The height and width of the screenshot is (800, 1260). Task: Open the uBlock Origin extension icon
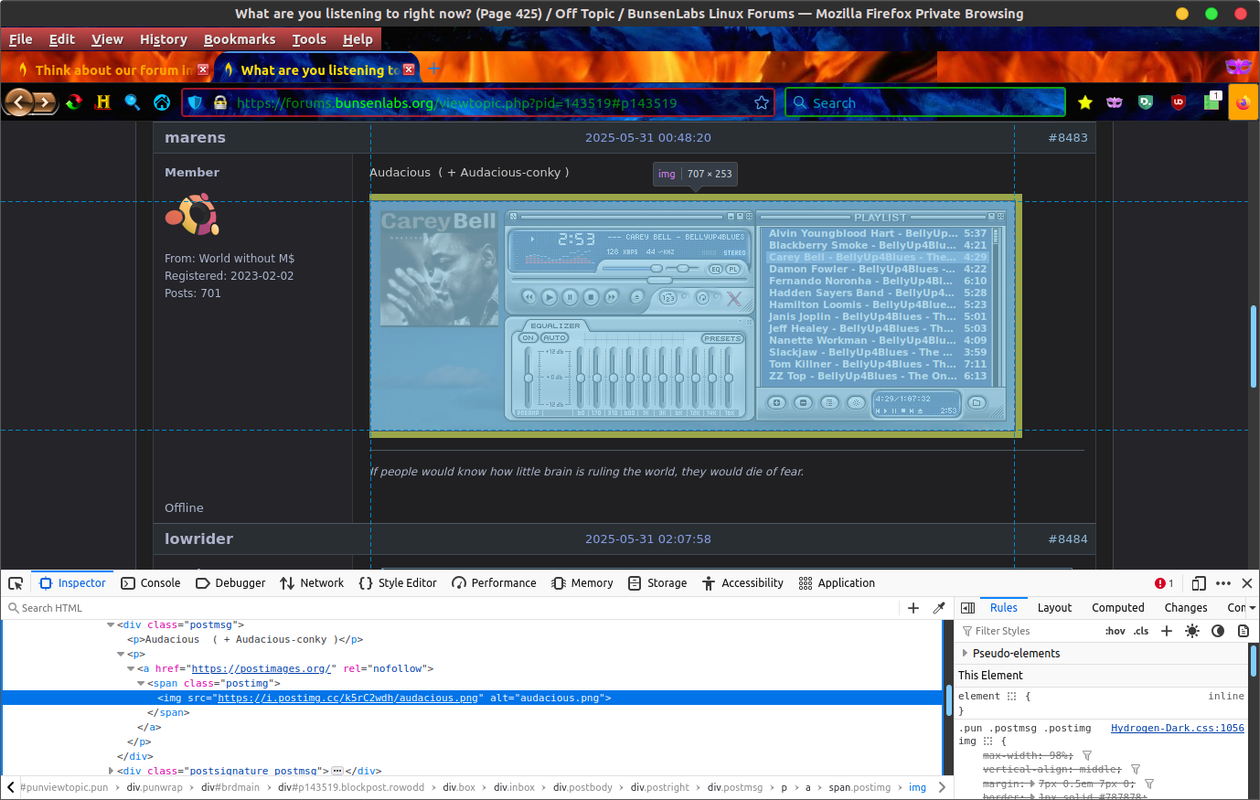click(x=1178, y=102)
